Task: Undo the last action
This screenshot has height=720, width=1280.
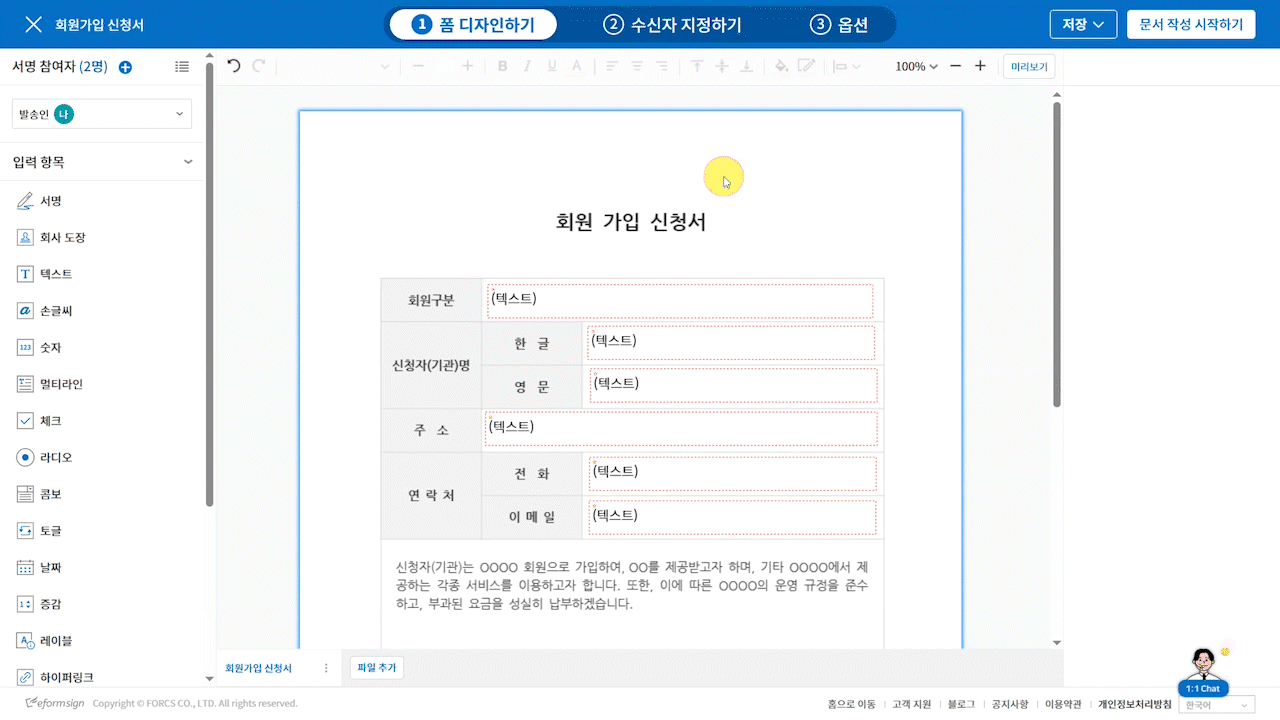Action: click(x=234, y=66)
